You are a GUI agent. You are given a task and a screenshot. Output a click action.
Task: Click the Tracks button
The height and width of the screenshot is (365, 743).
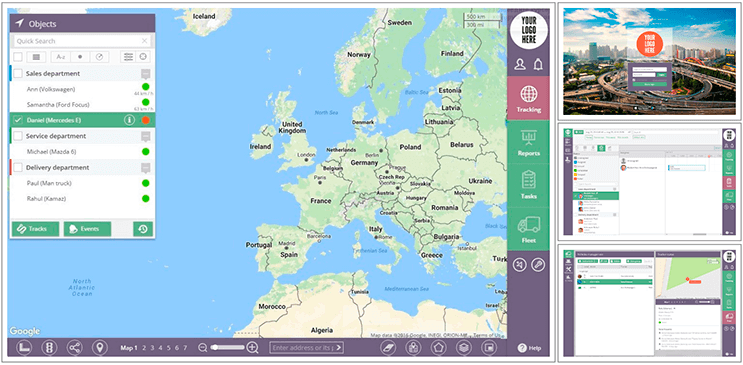pyautogui.click(x=36, y=229)
